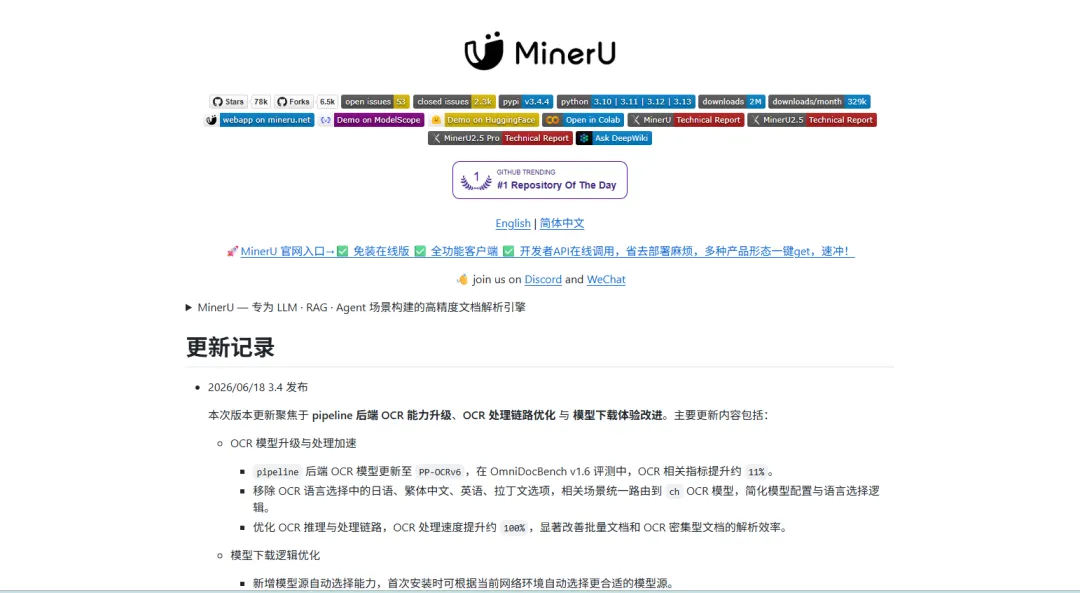
Task: Open the webapp on mineru.net badge
Action: tap(260, 120)
